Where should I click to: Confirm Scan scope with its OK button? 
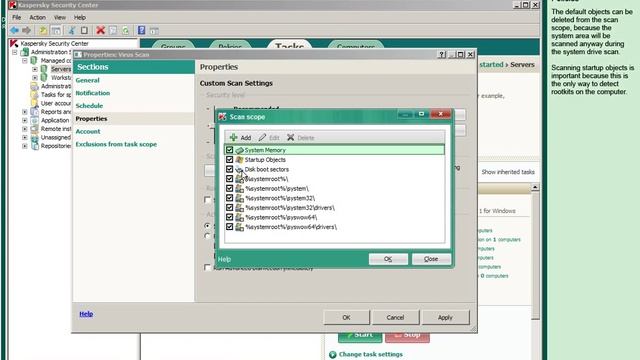pyautogui.click(x=388, y=259)
